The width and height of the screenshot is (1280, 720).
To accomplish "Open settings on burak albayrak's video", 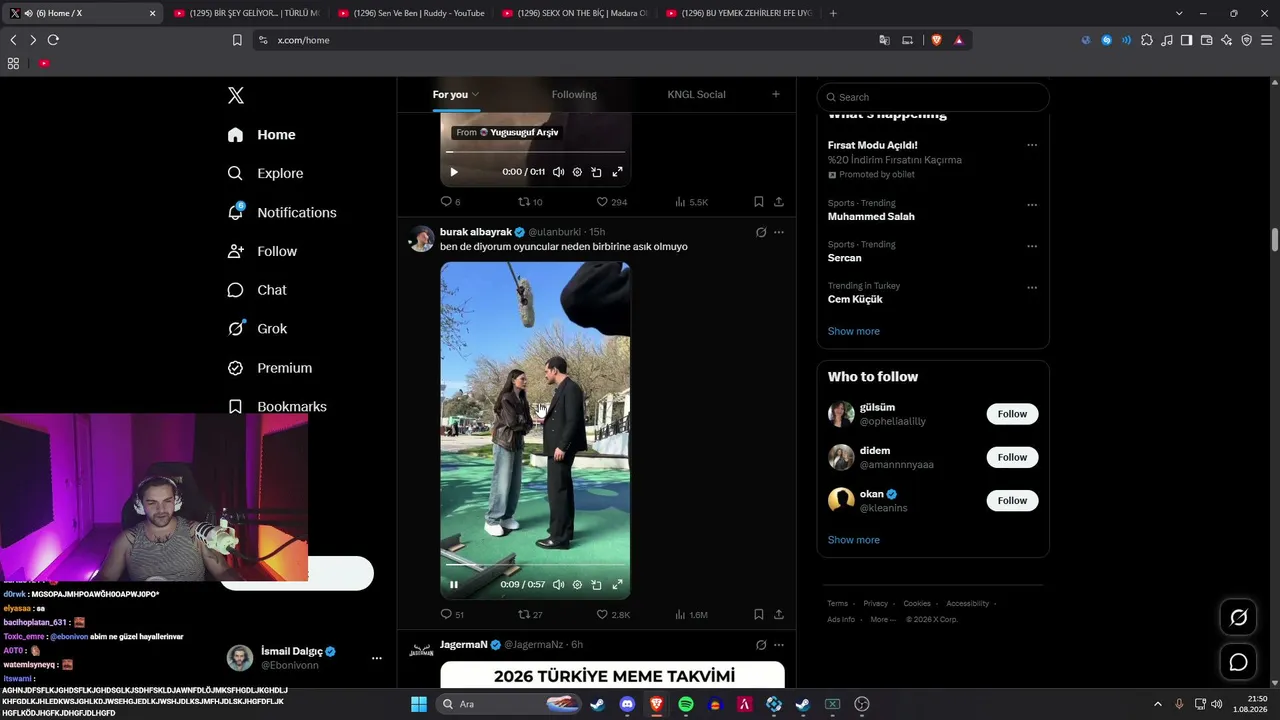I will tap(577, 585).
